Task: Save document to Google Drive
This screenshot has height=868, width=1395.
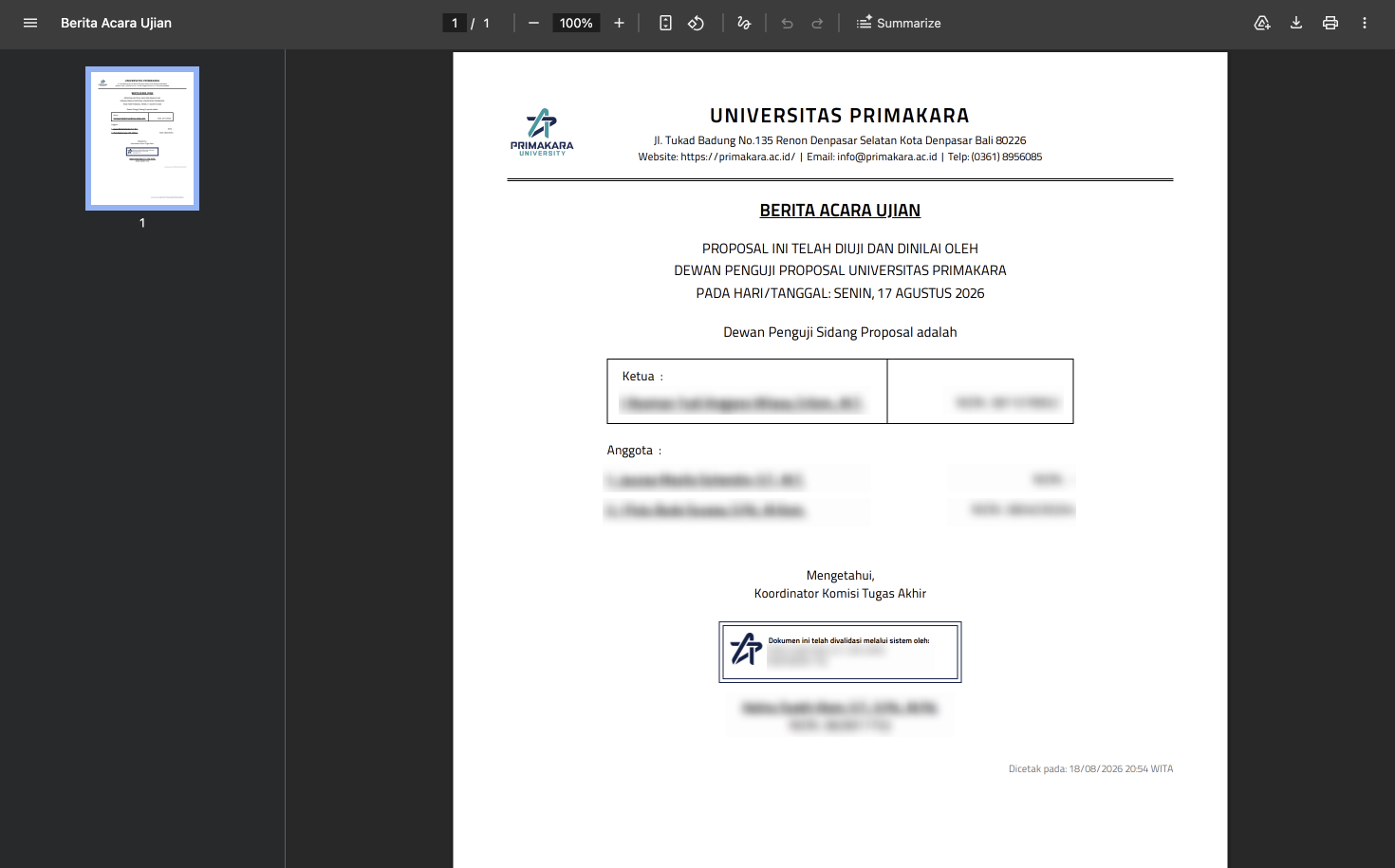Action: [1262, 23]
